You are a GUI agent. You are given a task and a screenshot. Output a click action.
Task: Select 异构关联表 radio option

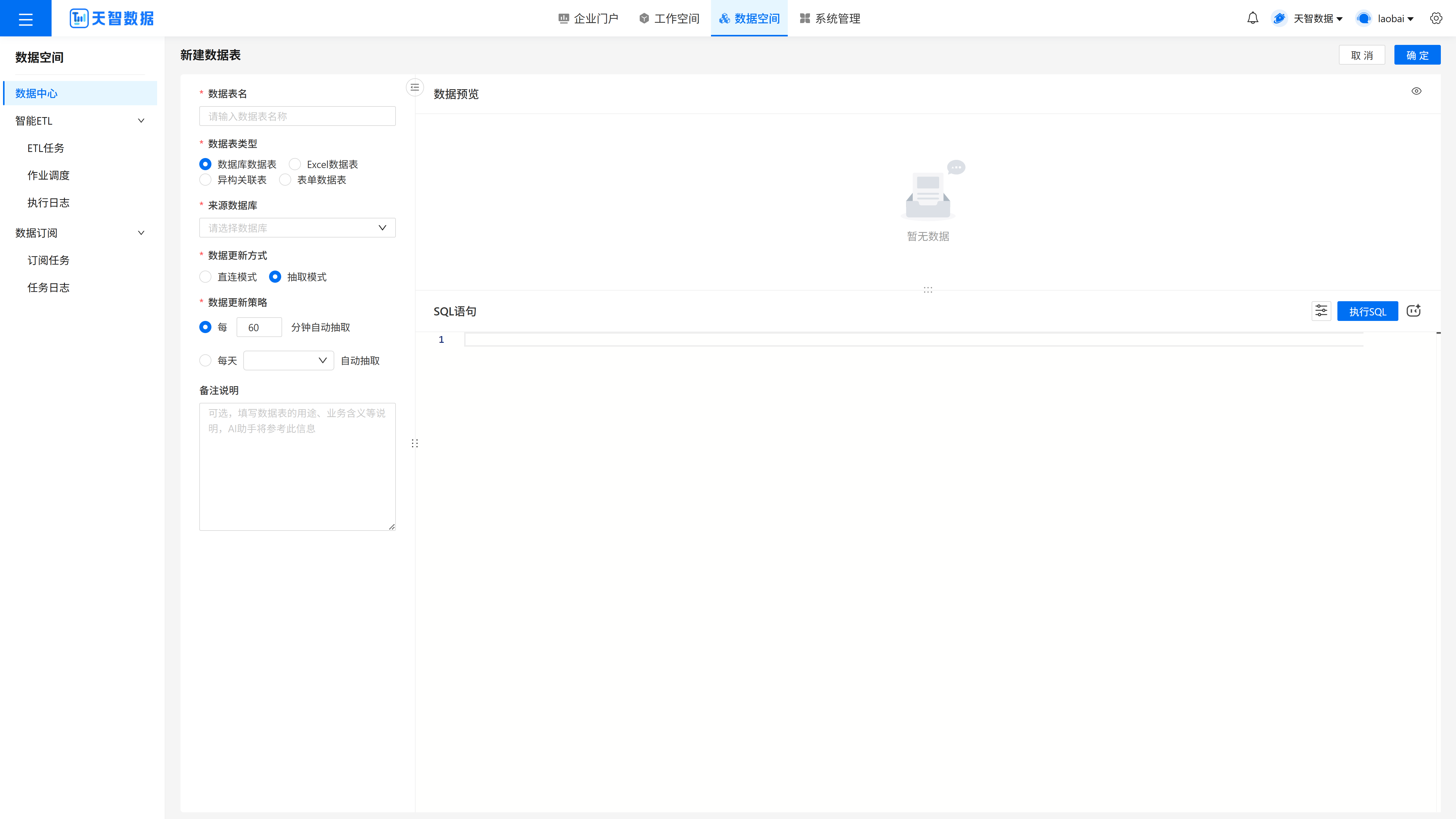click(x=205, y=180)
